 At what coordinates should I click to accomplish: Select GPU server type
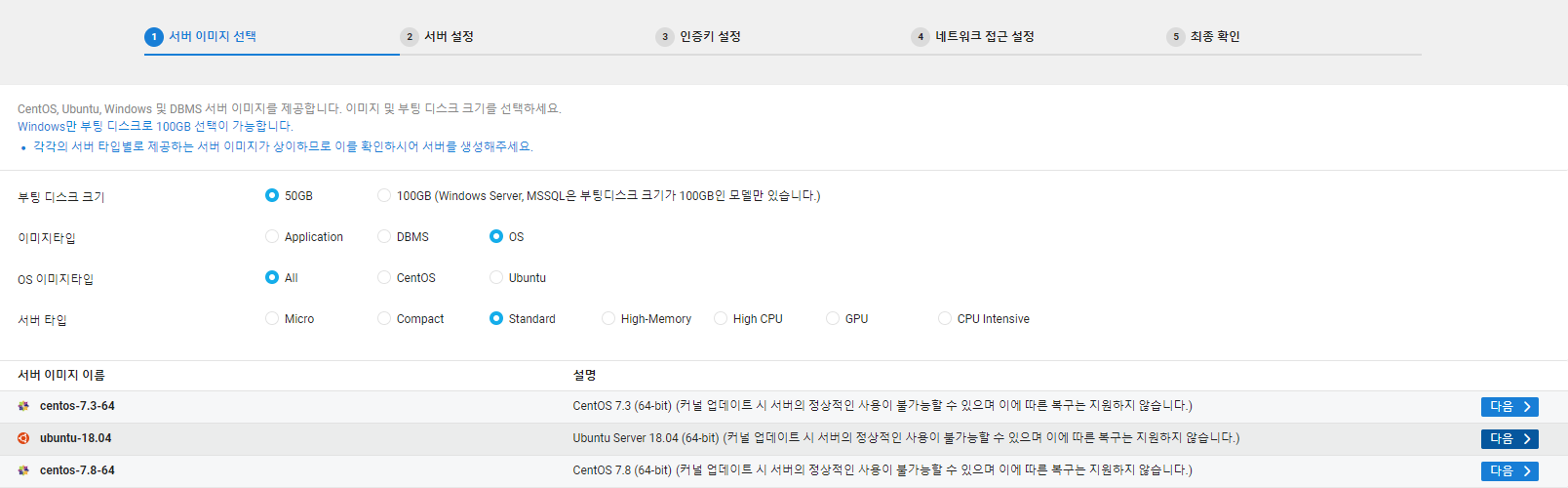833,318
